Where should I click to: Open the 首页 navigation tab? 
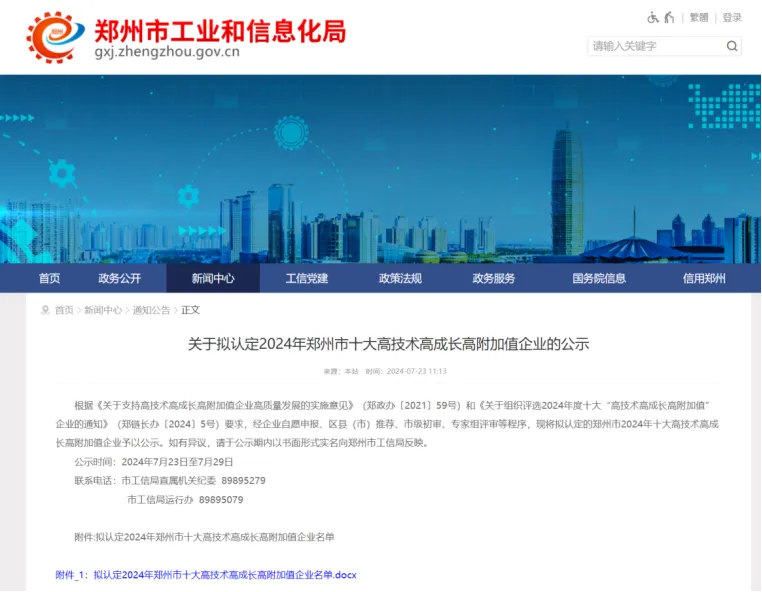click(x=49, y=279)
